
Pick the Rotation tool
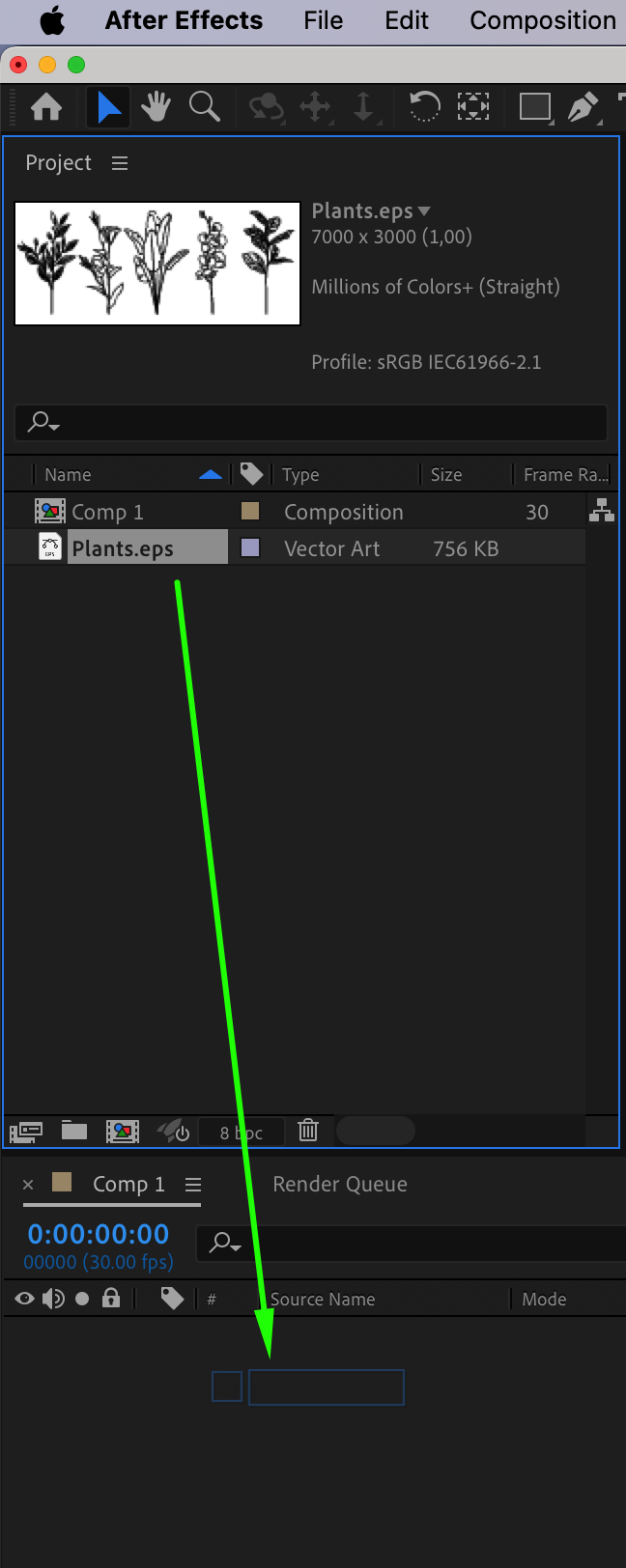tap(424, 106)
